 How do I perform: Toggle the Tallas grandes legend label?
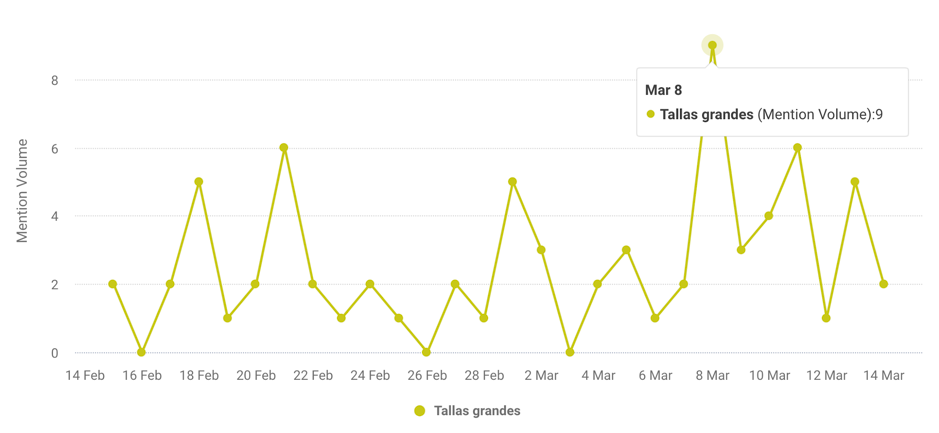click(477, 411)
